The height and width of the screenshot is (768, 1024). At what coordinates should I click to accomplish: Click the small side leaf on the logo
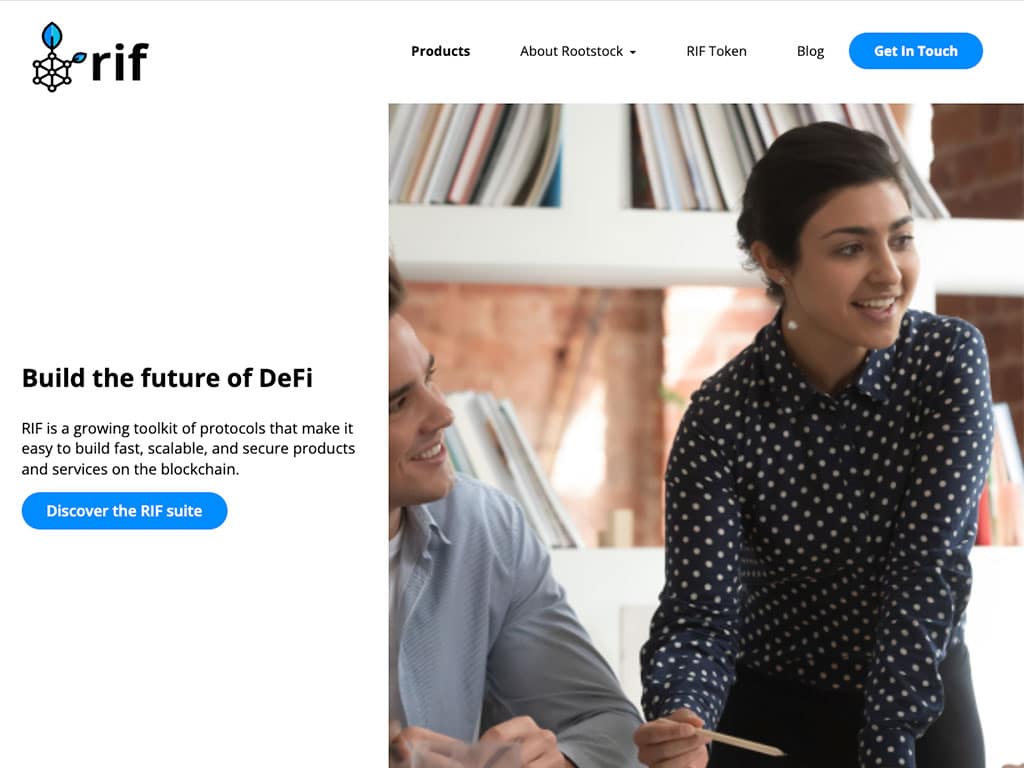click(78, 58)
